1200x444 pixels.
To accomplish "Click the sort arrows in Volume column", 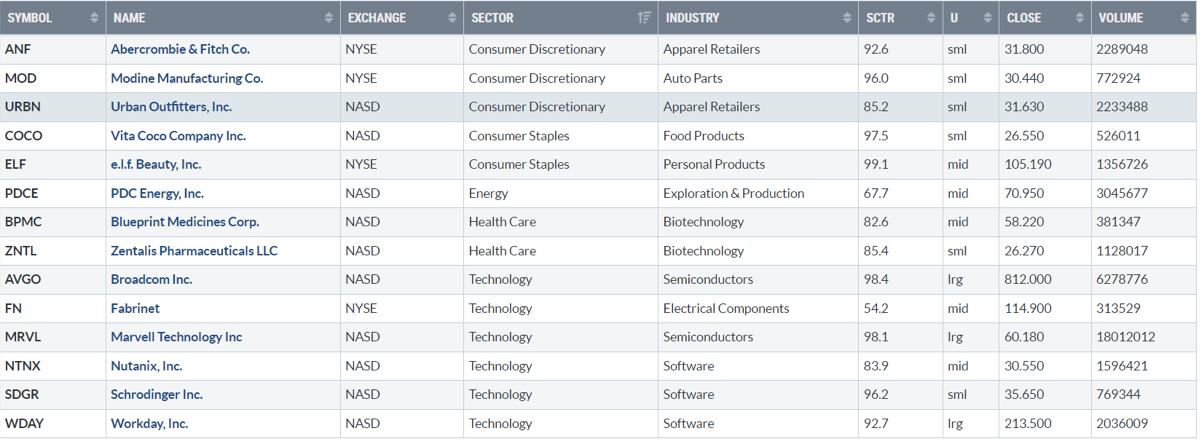I will (1183, 18).
